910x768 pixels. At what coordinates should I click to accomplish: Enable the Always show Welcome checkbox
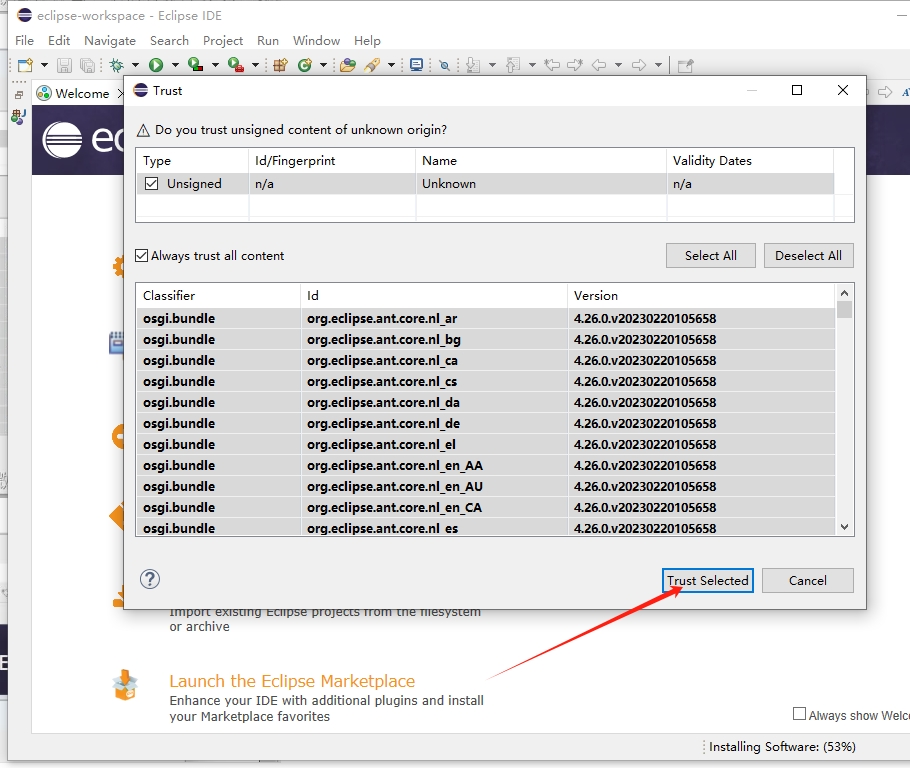[799, 714]
